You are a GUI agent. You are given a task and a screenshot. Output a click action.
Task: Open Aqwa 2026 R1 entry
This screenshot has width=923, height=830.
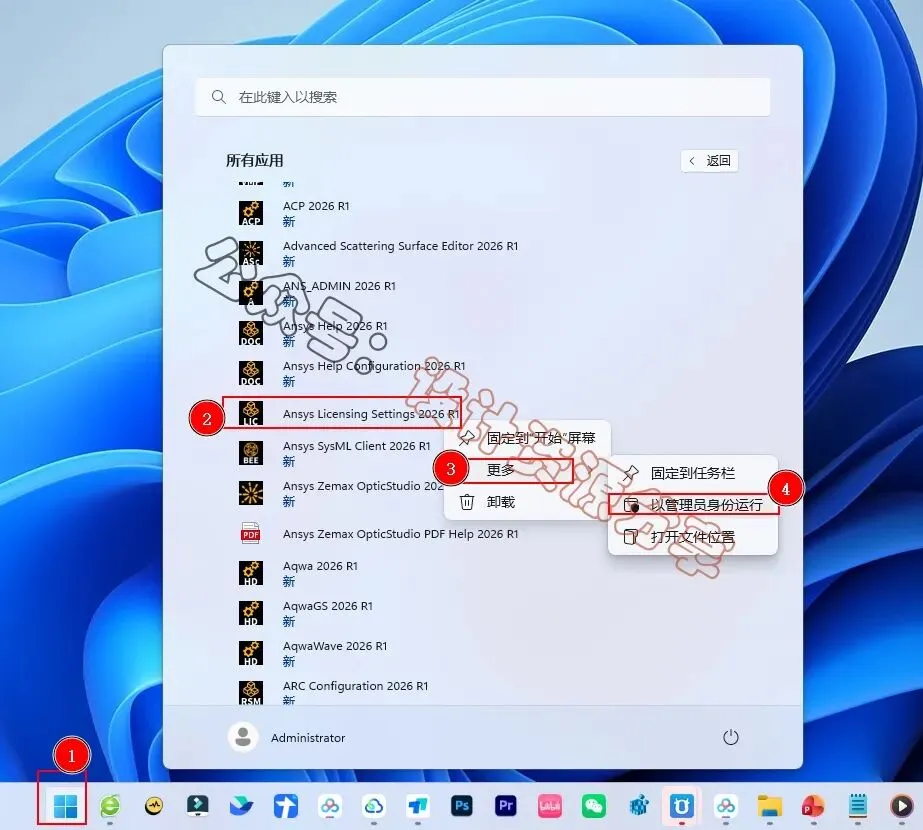click(320, 566)
